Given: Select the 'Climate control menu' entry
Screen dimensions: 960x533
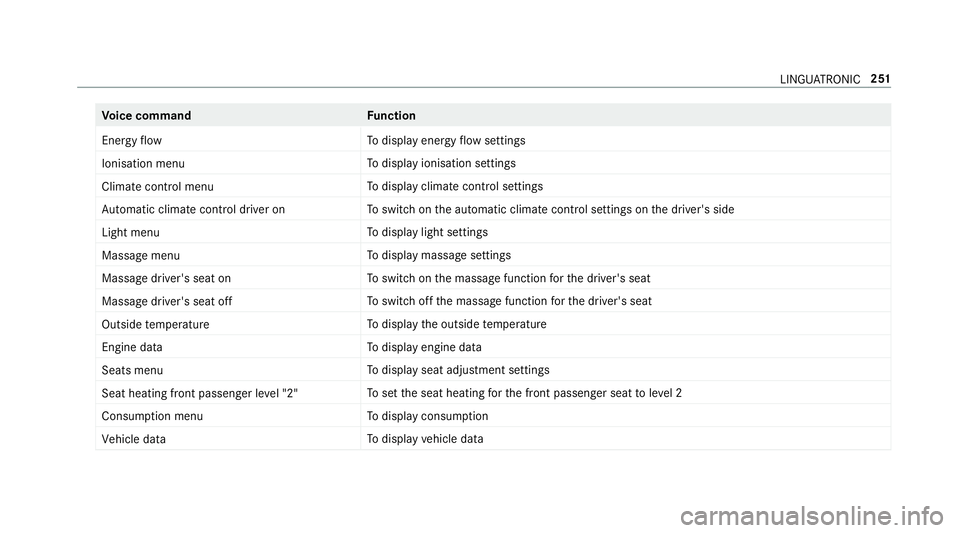Looking at the screenshot, I should click(x=157, y=187).
